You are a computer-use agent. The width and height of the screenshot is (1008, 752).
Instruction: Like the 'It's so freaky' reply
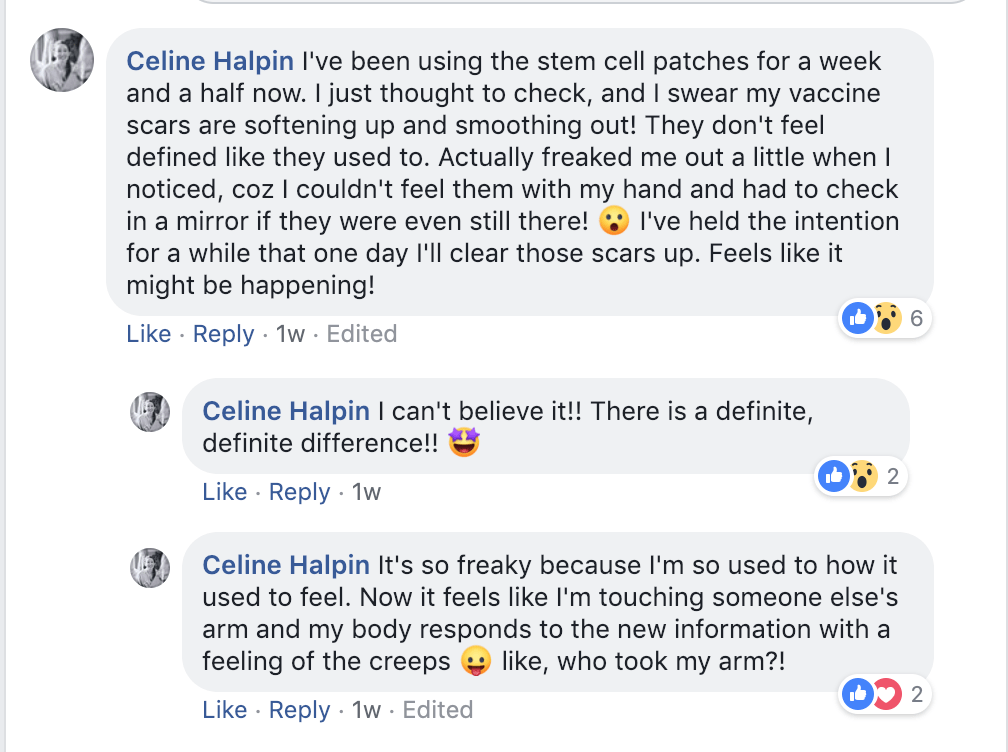click(225, 710)
